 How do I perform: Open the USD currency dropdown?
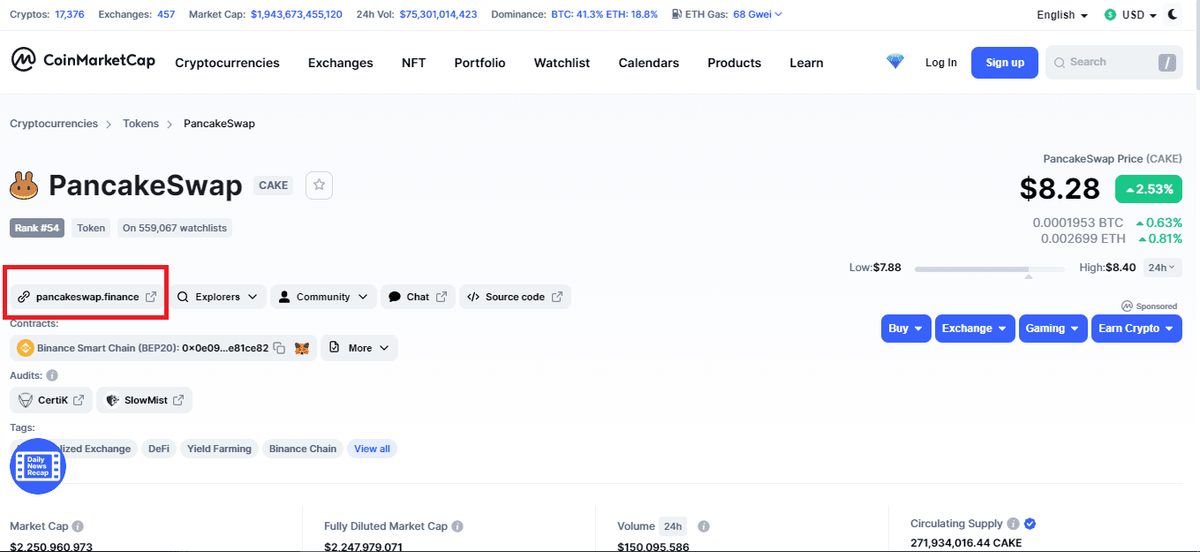[x=1130, y=15]
